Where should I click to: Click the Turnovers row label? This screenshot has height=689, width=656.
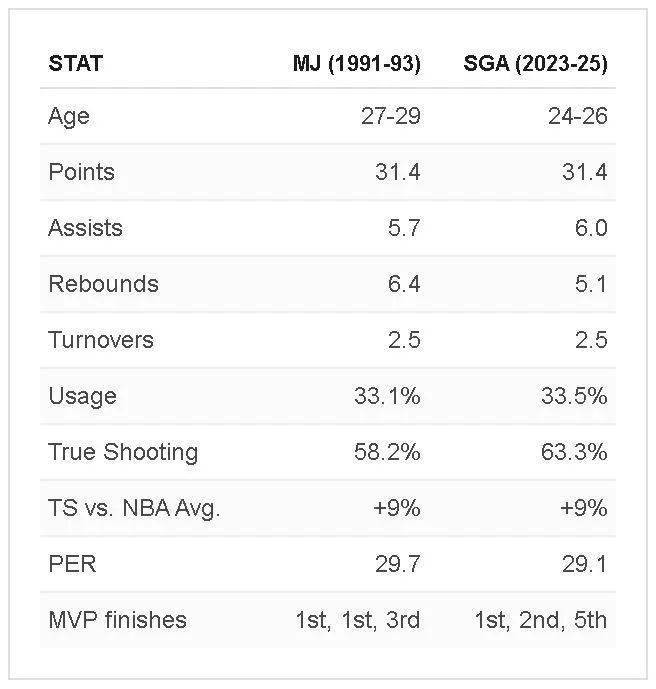(x=101, y=340)
